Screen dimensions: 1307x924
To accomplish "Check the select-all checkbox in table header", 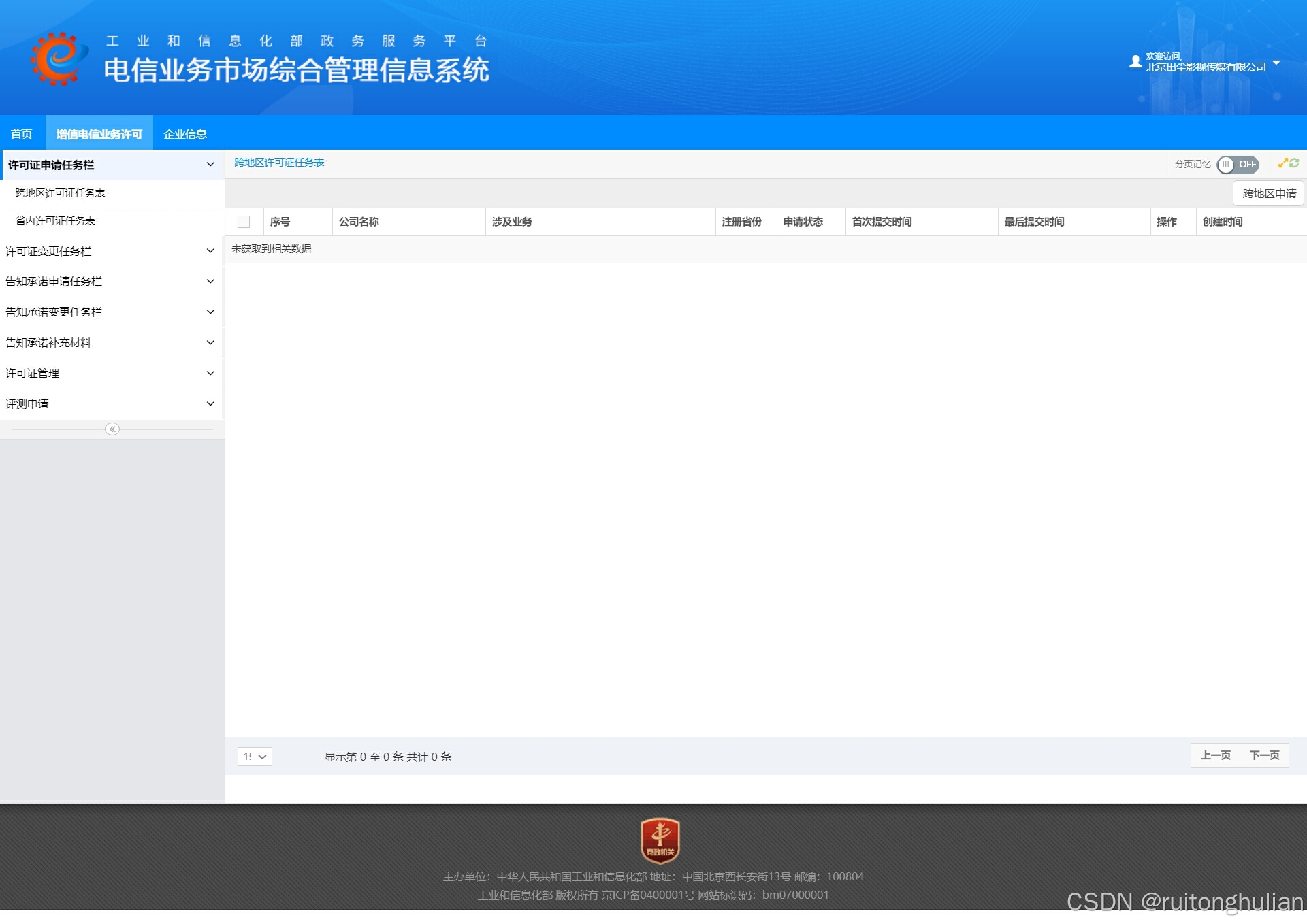I will pyautogui.click(x=244, y=222).
